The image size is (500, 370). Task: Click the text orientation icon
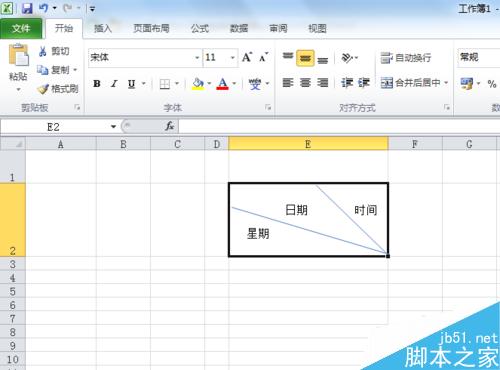pos(347,58)
